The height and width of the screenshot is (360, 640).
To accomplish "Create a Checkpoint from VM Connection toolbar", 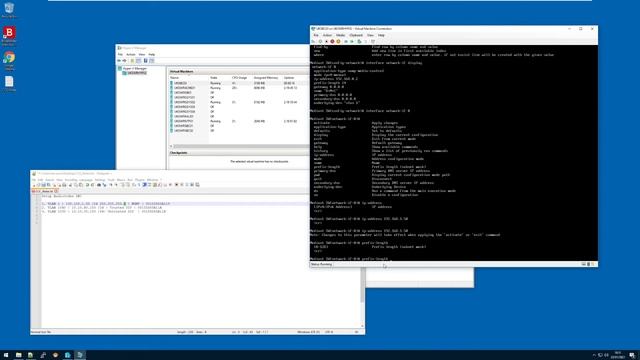I will (x=359, y=41).
